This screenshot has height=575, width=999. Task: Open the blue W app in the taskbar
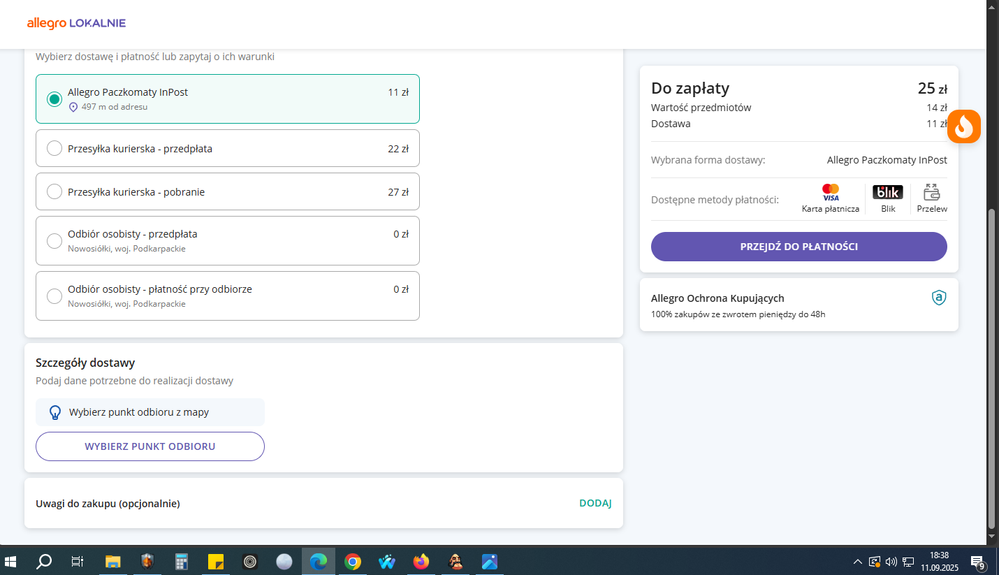pos(387,562)
